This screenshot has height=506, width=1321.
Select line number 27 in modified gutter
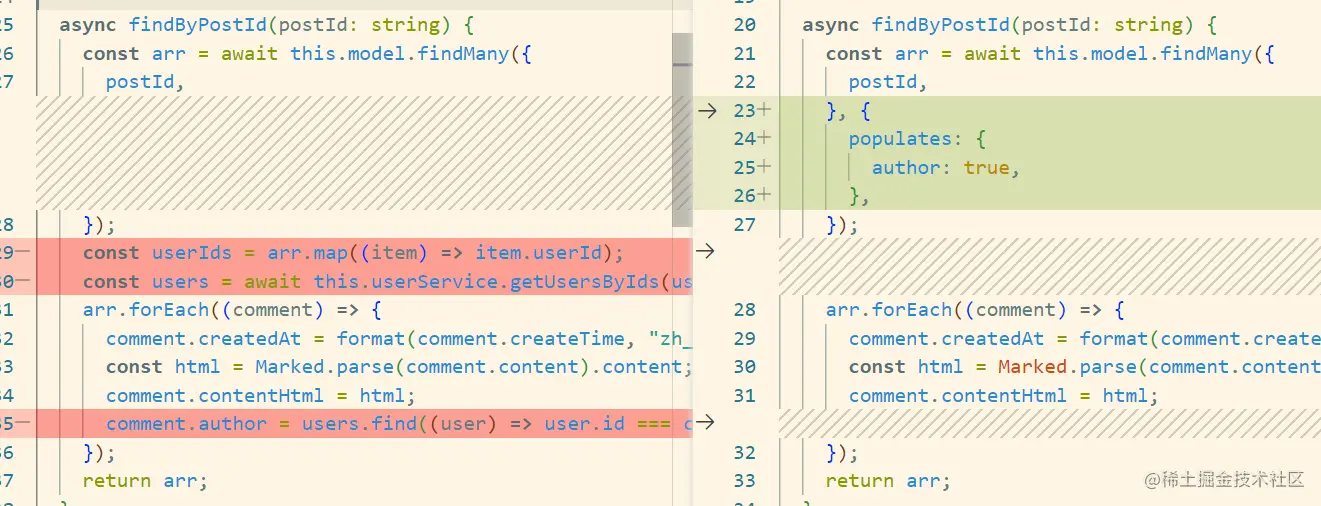[x=745, y=225]
